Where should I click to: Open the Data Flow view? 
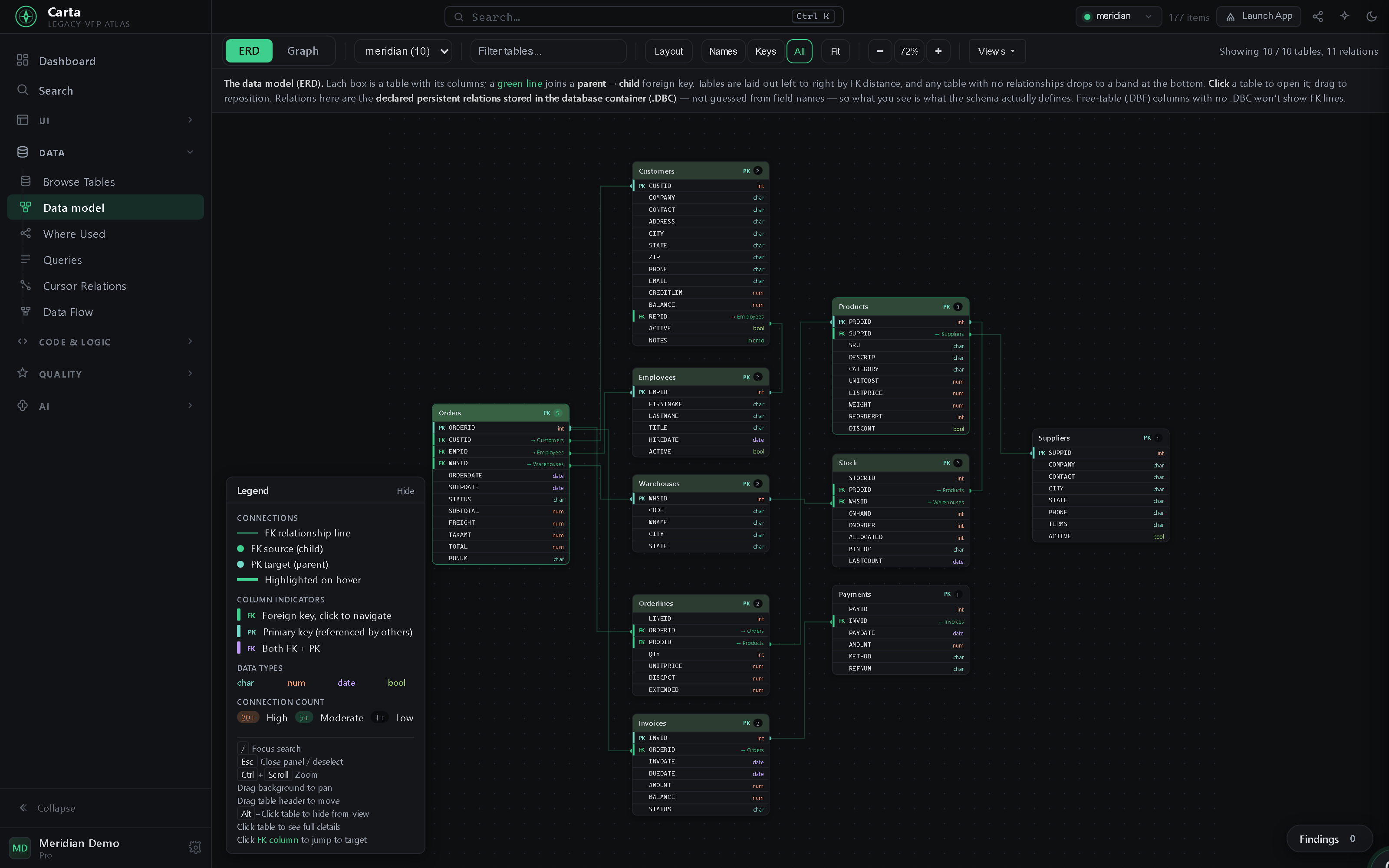pos(105,312)
